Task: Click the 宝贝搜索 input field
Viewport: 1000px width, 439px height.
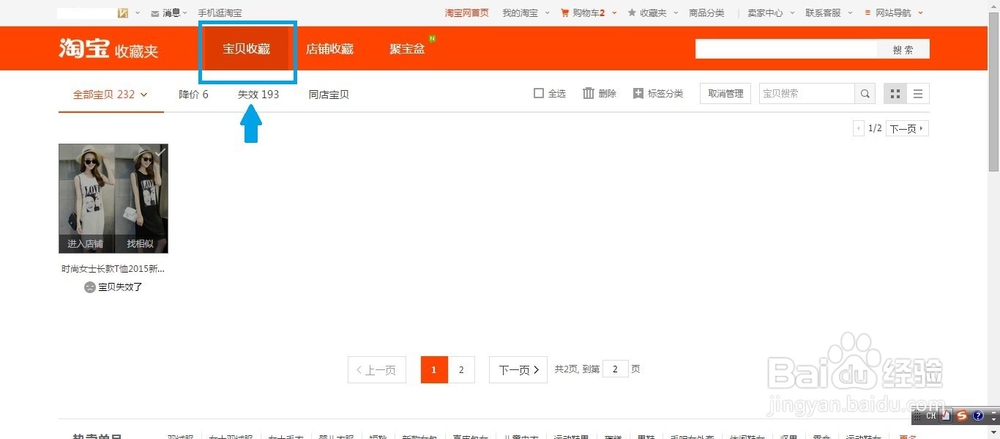Action: click(x=807, y=94)
